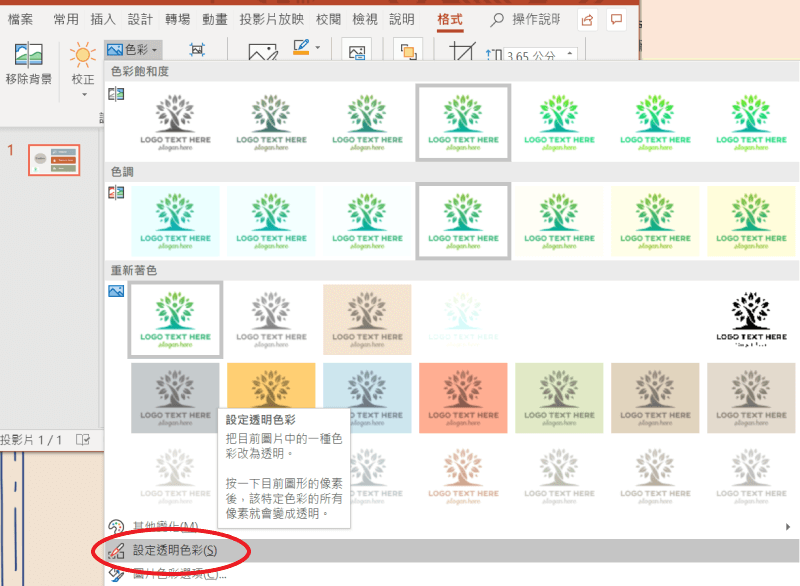The image size is (800, 586).
Task: Select the 格式 format tab
Action: tap(449, 19)
